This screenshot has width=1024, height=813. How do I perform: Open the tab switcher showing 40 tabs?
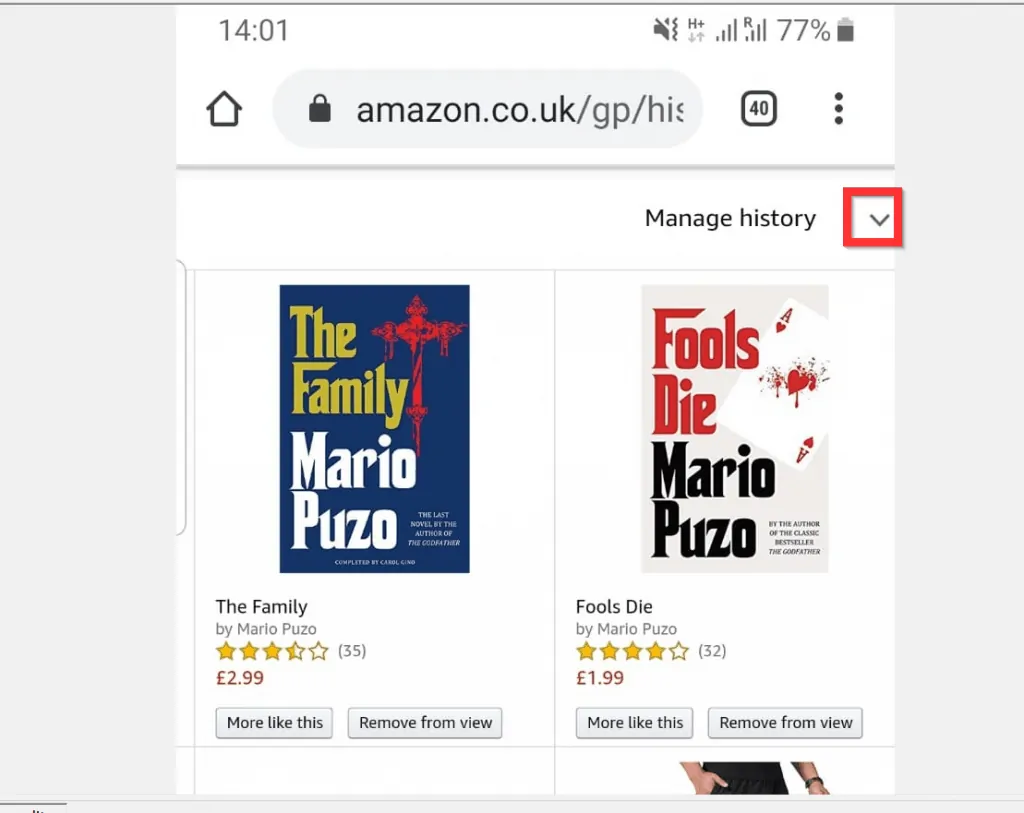[x=758, y=108]
